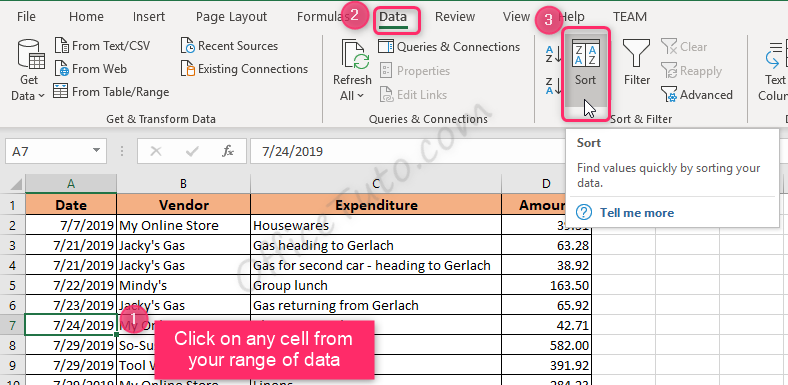Select column C header
The image size is (788, 385).
[x=376, y=184]
